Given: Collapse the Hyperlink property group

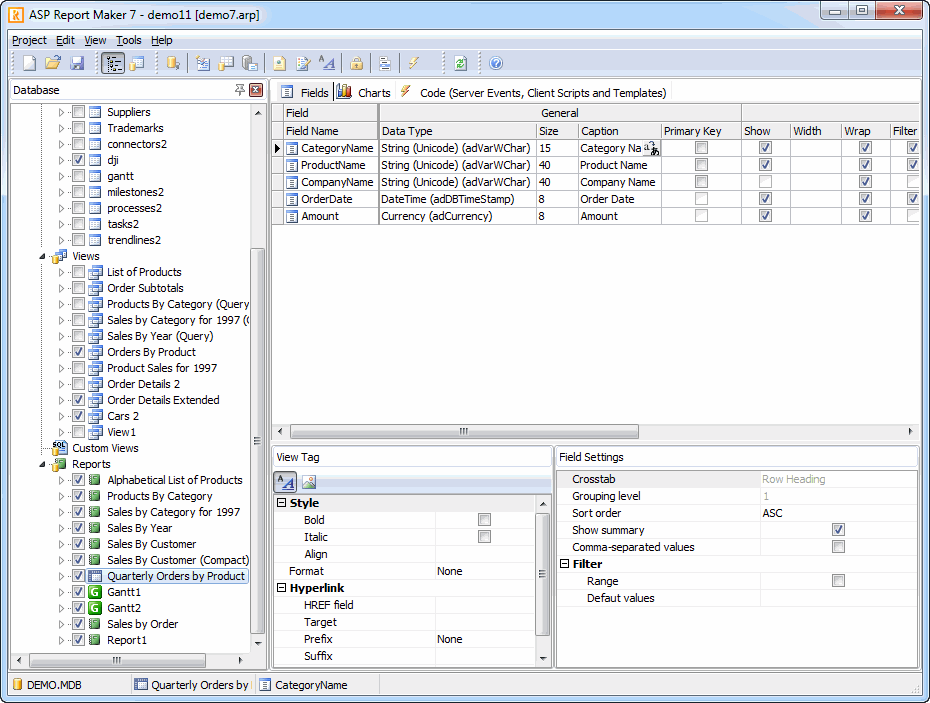Looking at the screenshot, I should tap(282, 588).
